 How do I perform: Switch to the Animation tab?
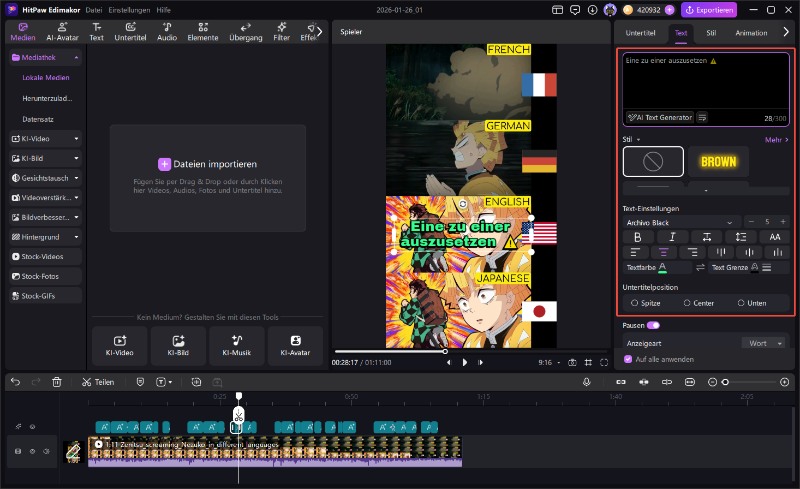click(751, 33)
